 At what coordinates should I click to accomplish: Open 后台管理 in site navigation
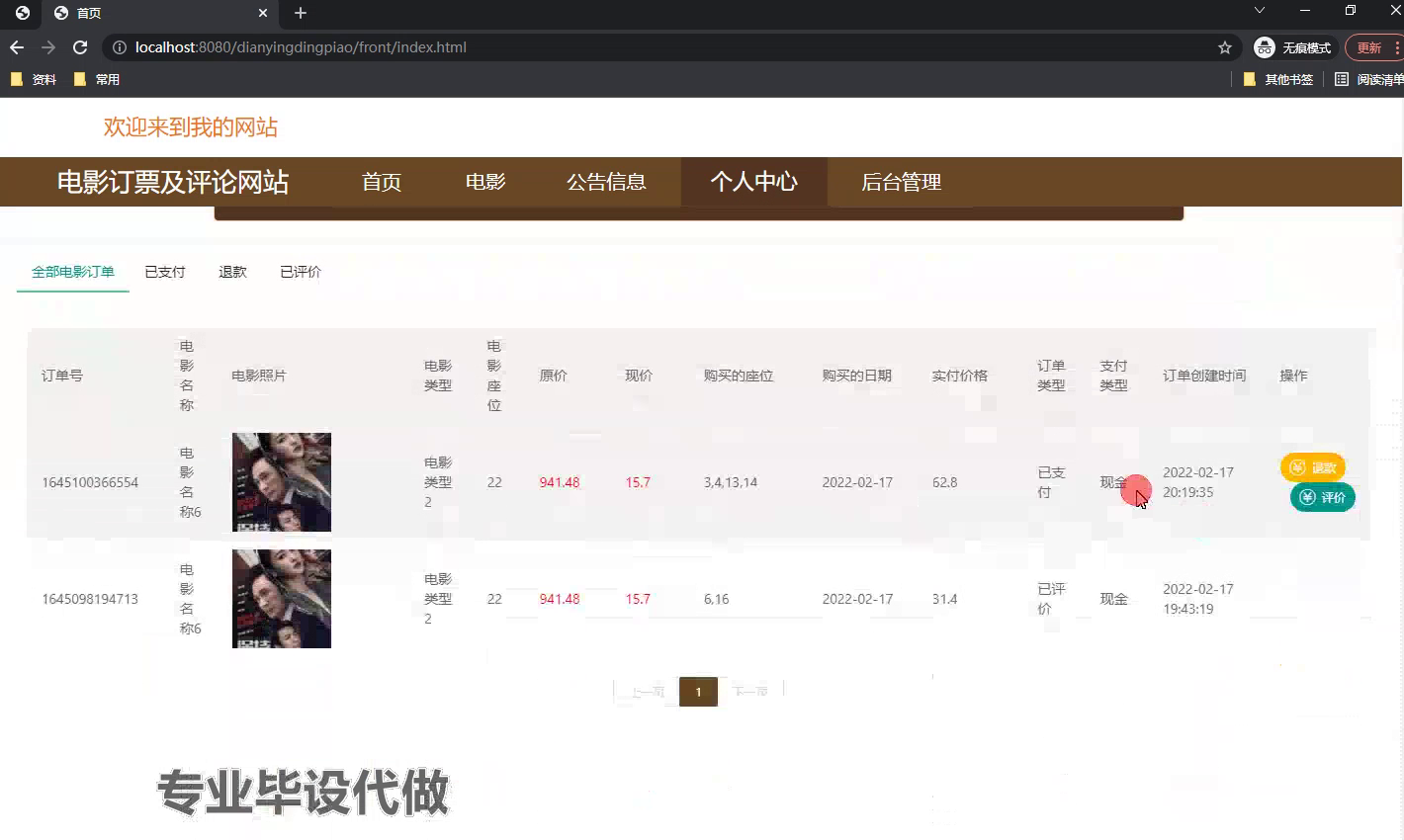901,182
